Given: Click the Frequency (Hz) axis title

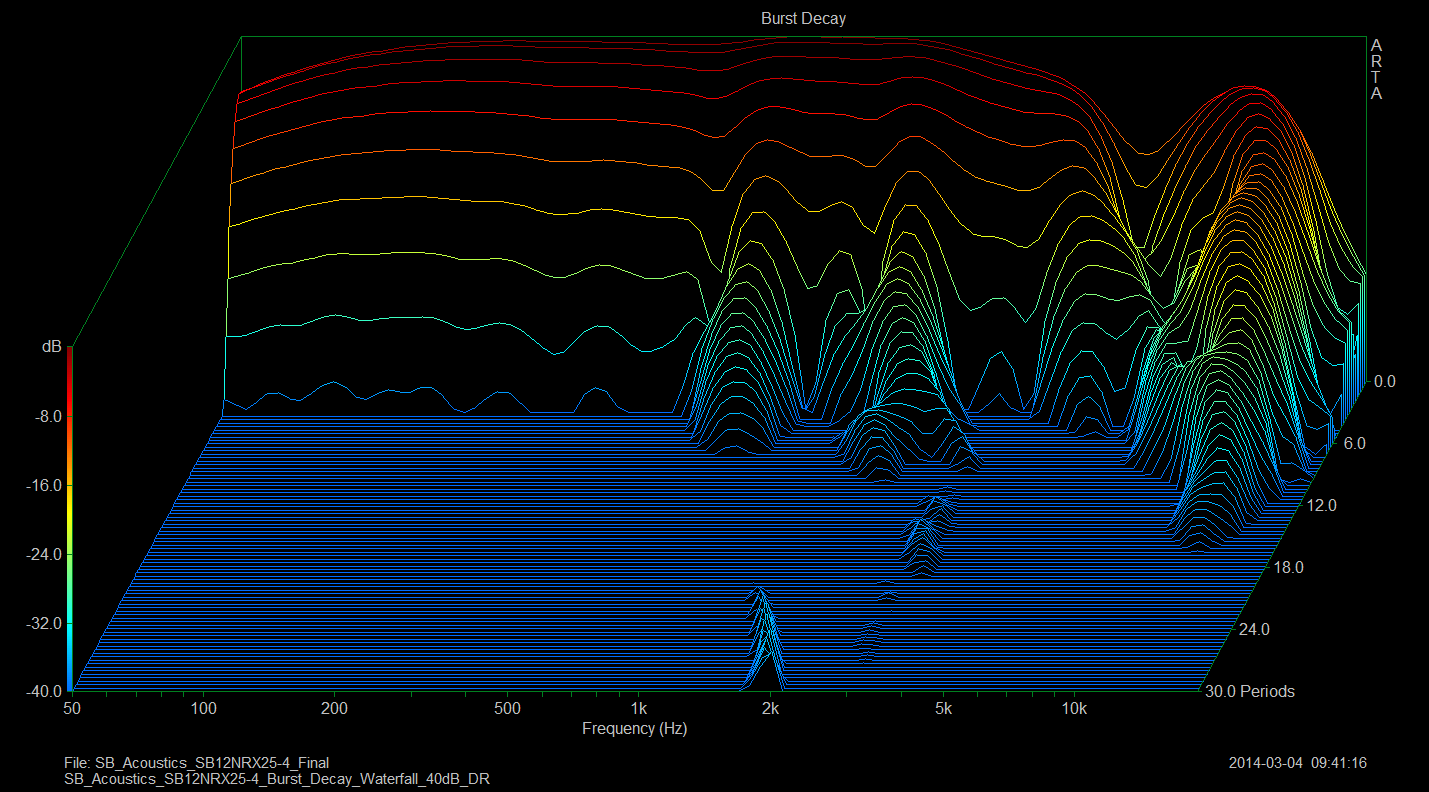Looking at the screenshot, I should click(634, 729).
